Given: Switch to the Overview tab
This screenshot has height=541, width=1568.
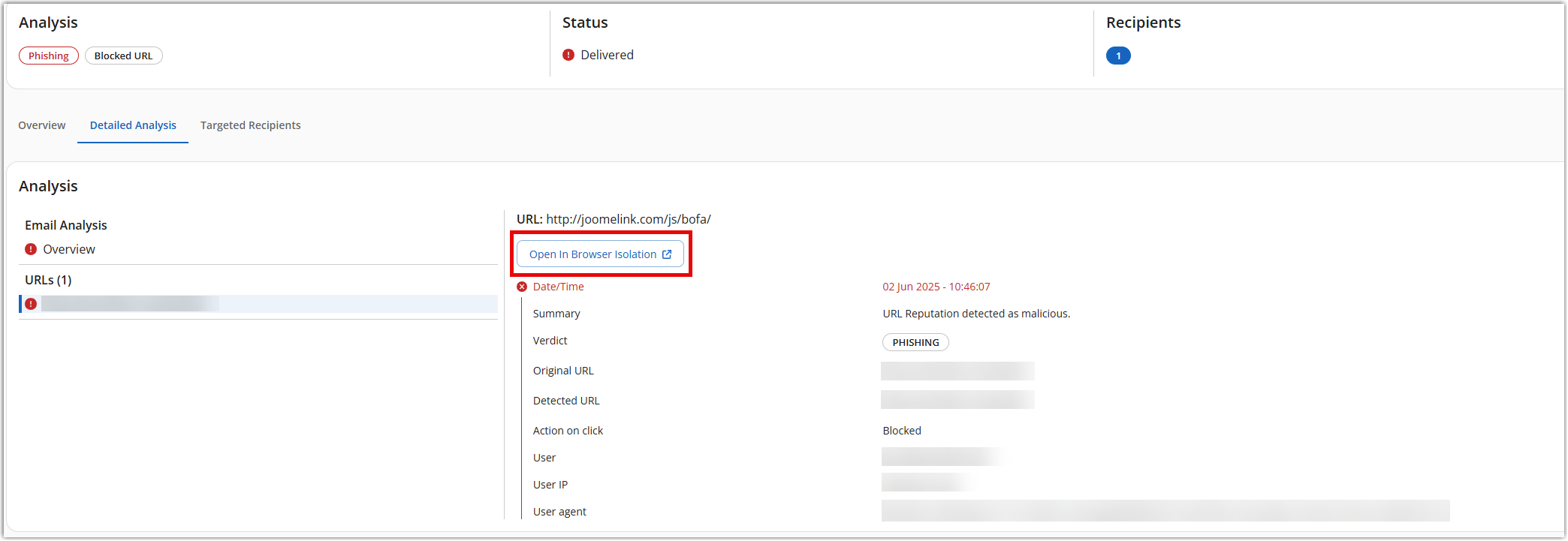Looking at the screenshot, I should coord(42,125).
